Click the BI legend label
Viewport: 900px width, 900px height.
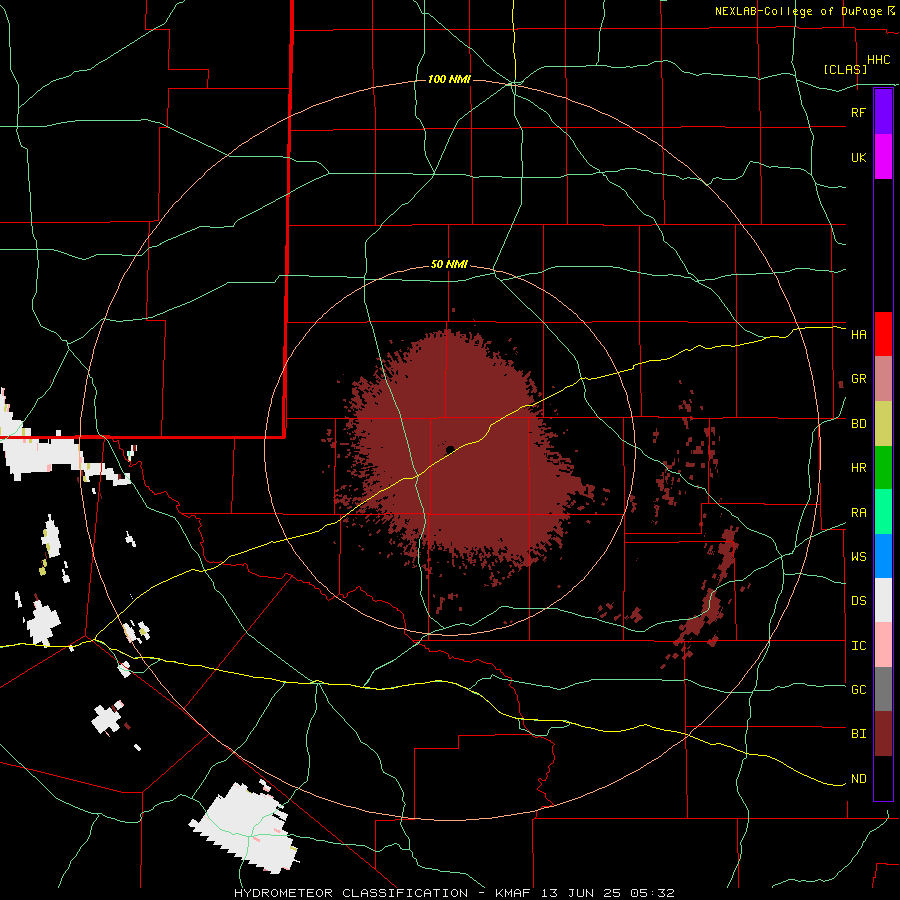click(x=858, y=734)
